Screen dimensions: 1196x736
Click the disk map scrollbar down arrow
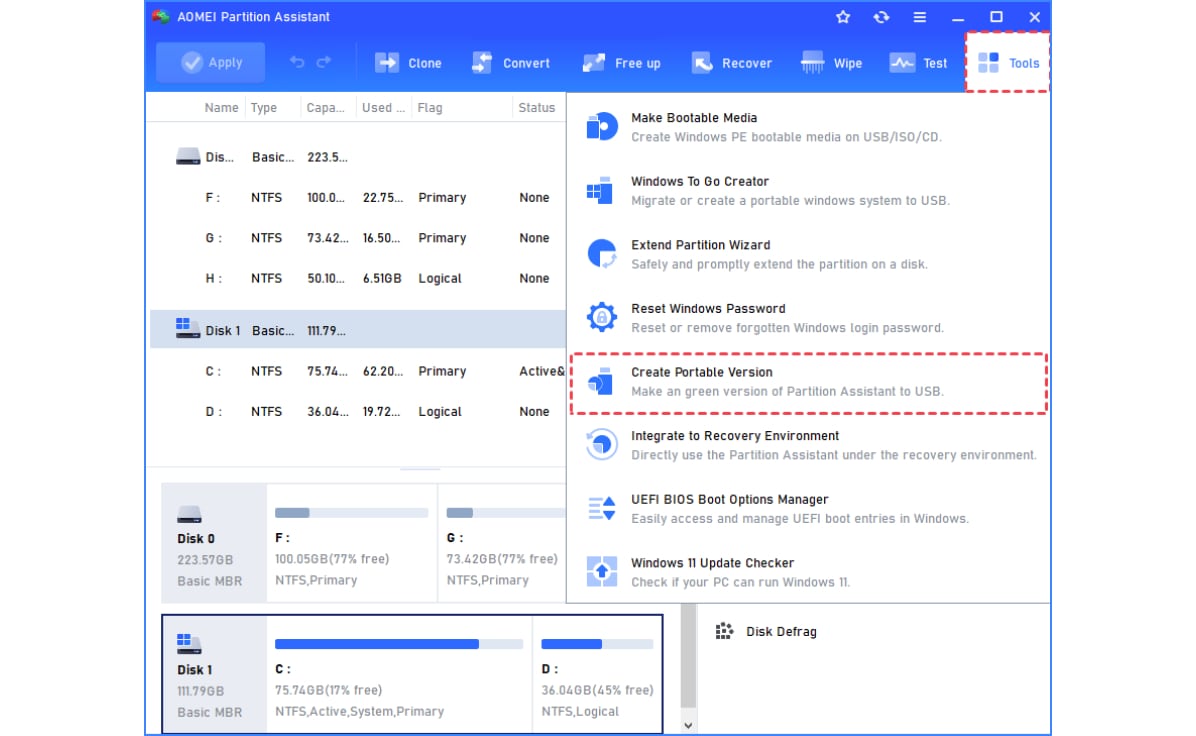pyautogui.click(x=688, y=726)
